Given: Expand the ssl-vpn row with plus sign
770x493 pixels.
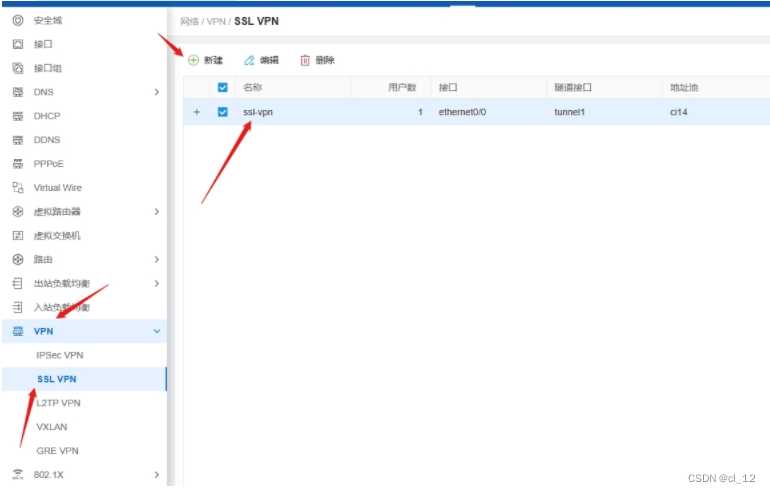Looking at the screenshot, I should [x=196, y=112].
